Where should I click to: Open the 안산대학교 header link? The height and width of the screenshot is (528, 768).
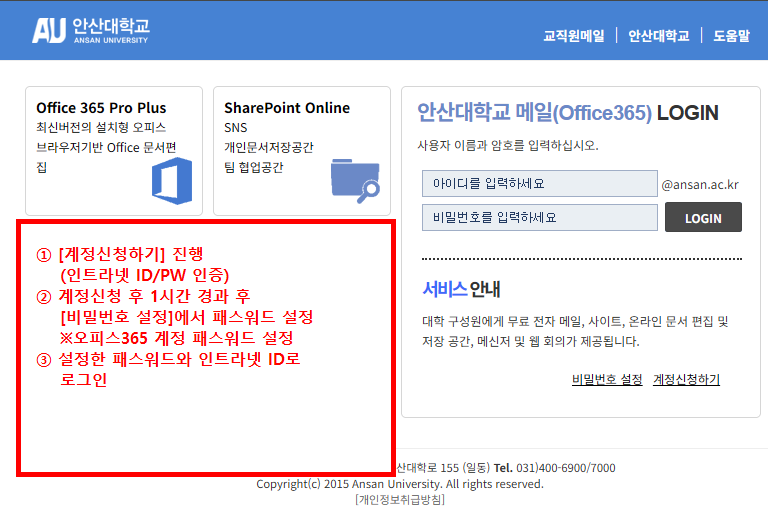click(x=658, y=36)
